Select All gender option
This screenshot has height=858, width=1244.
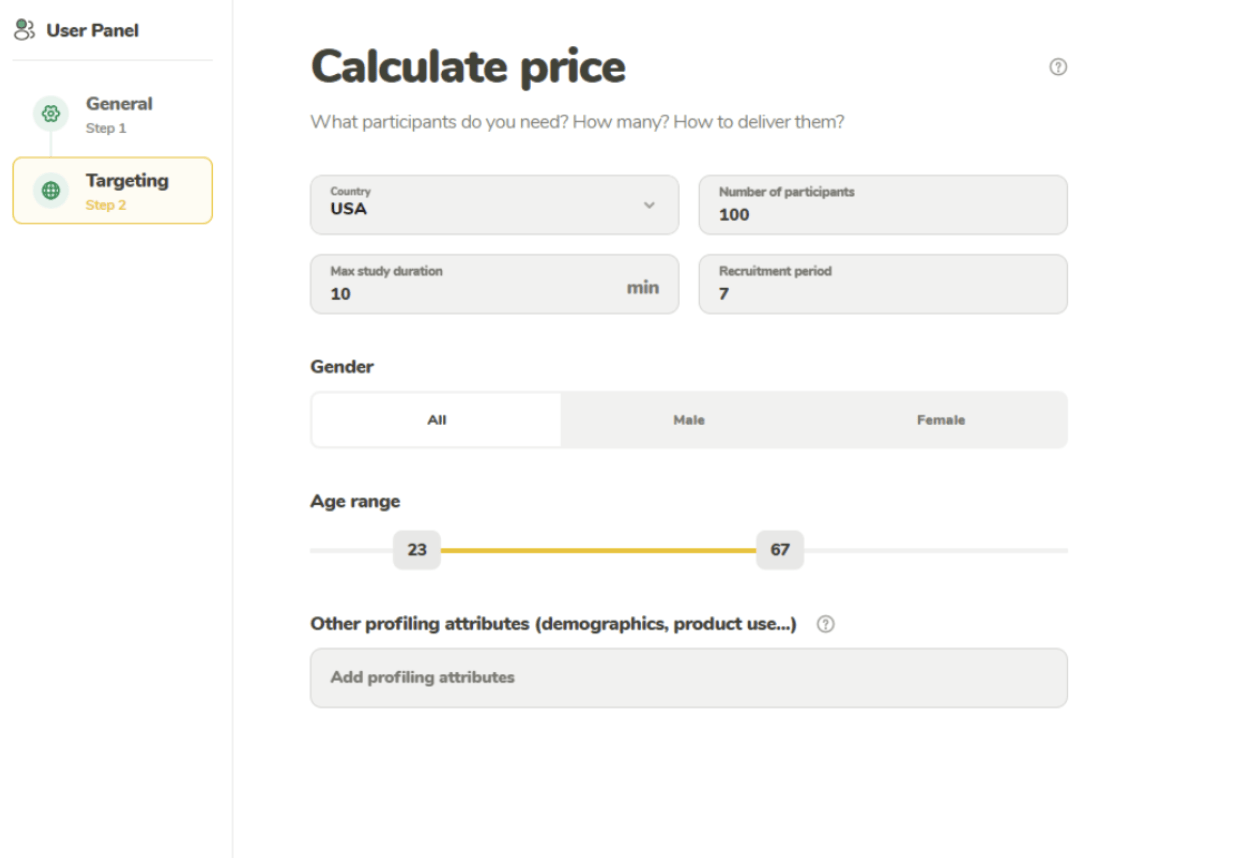437,420
